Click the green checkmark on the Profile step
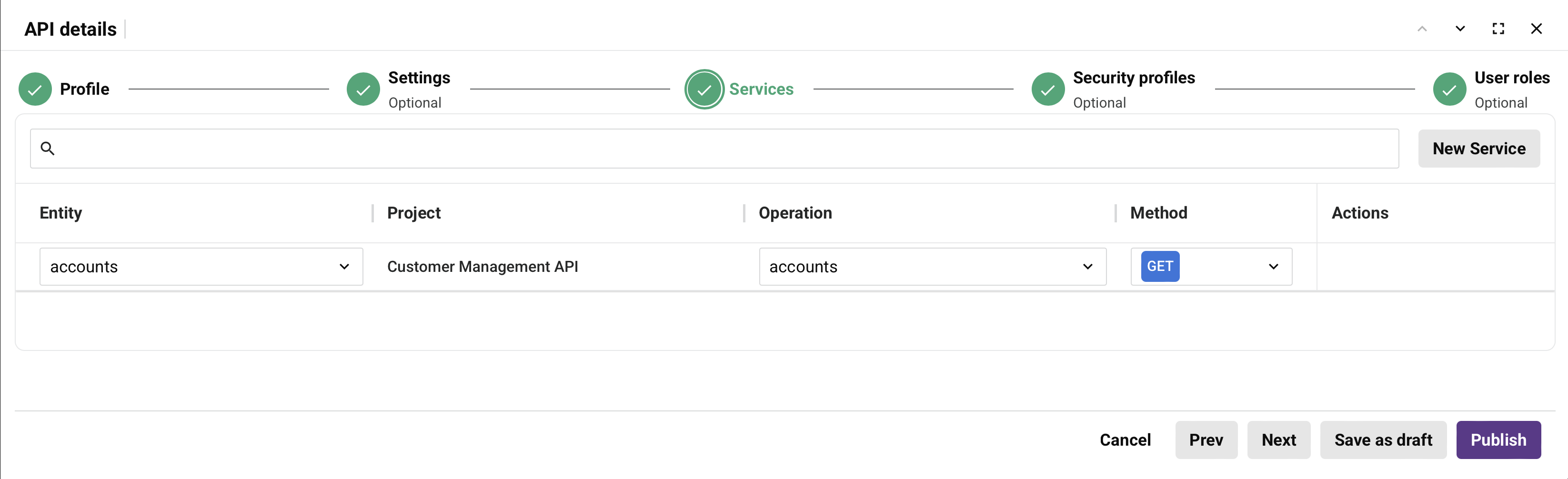Viewport: 1568px width, 479px height. click(35, 89)
